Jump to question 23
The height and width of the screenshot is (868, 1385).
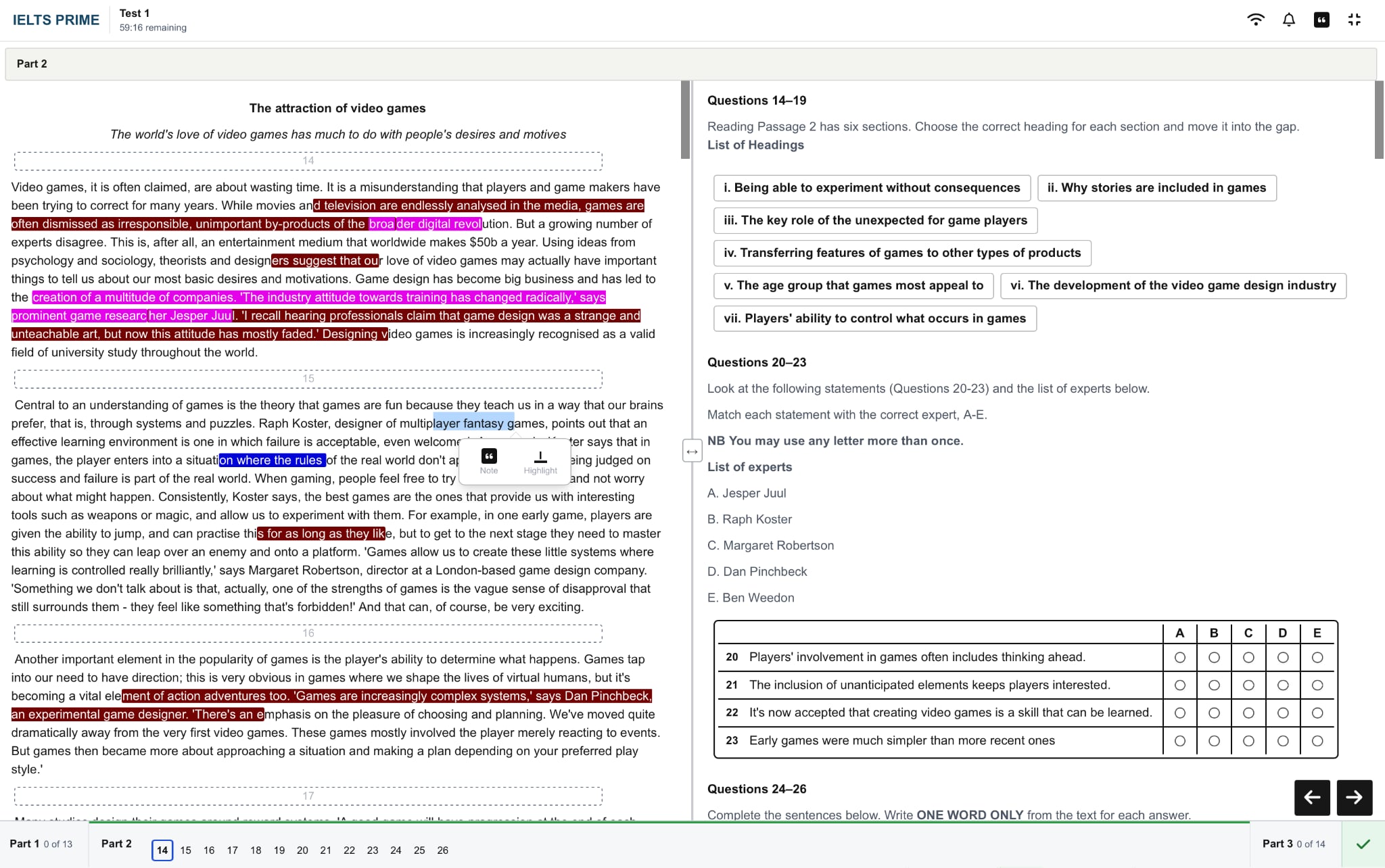(x=373, y=850)
